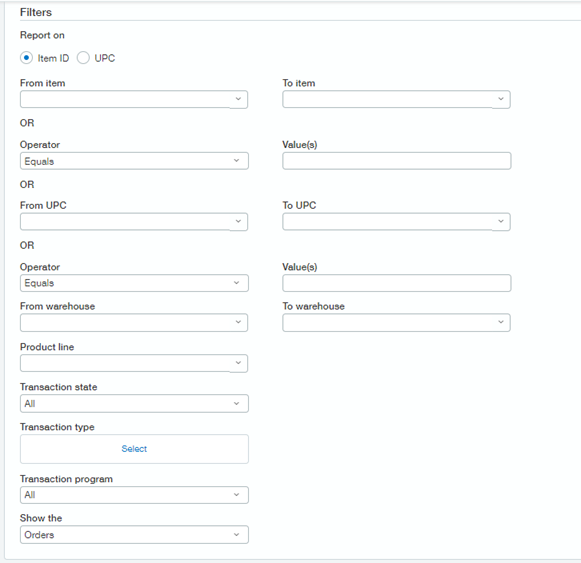Open the From warehouse dropdown
The height and width of the screenshot is (563, 581).
[134, 322]
